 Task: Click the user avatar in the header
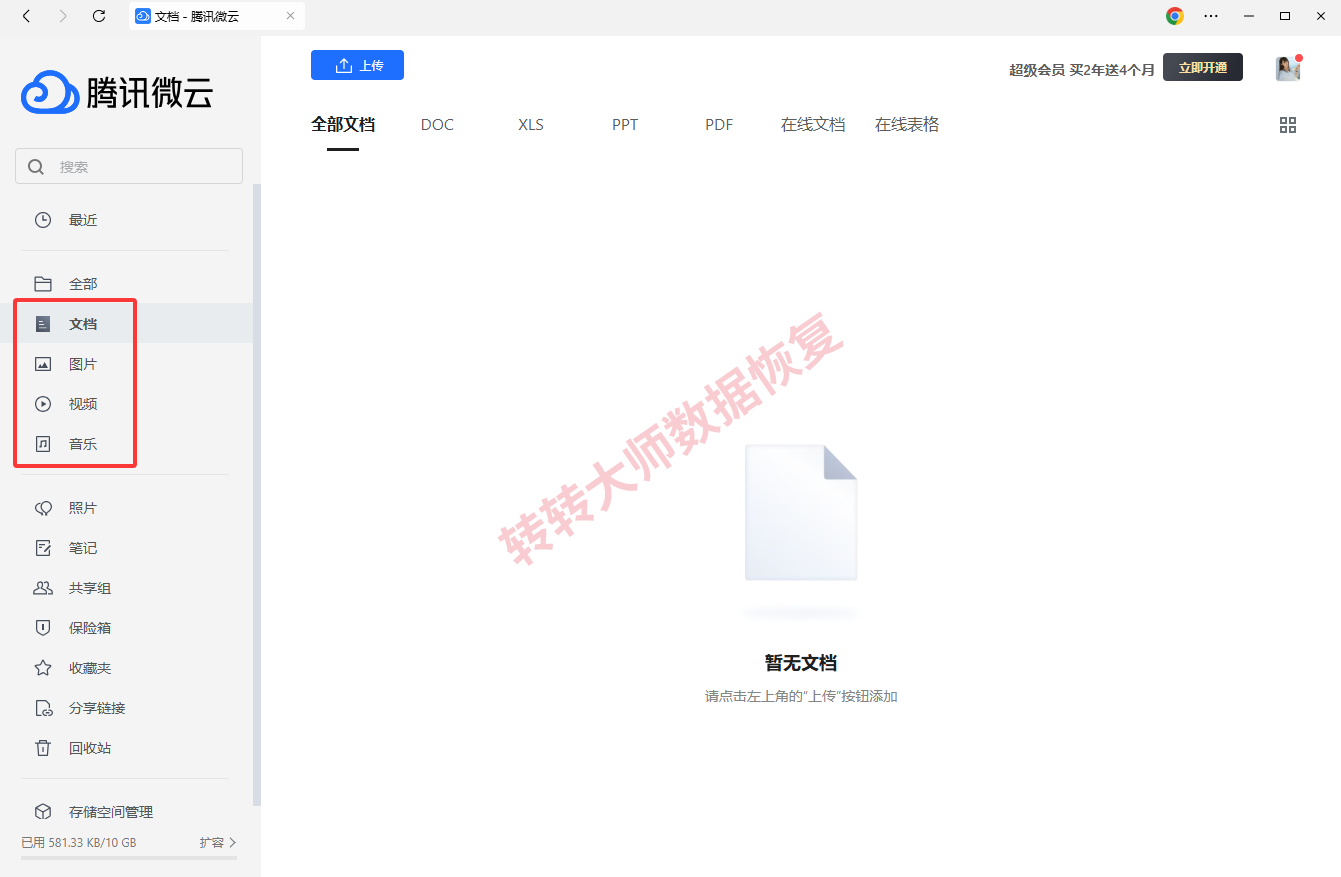[1288, 68]
